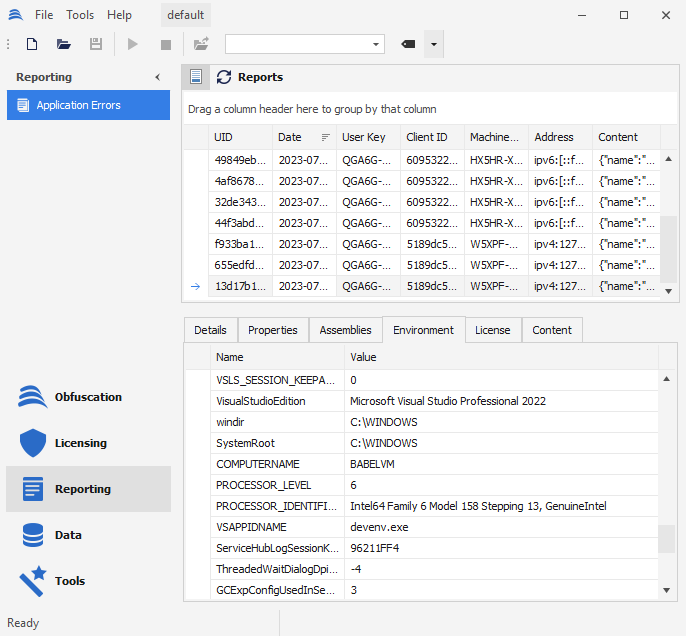Image resolution: width=686 pixels, height=636 pixels.
Task: Click the New file icon in toolbar
Action: pyautogui.click(x=32, y=44)
